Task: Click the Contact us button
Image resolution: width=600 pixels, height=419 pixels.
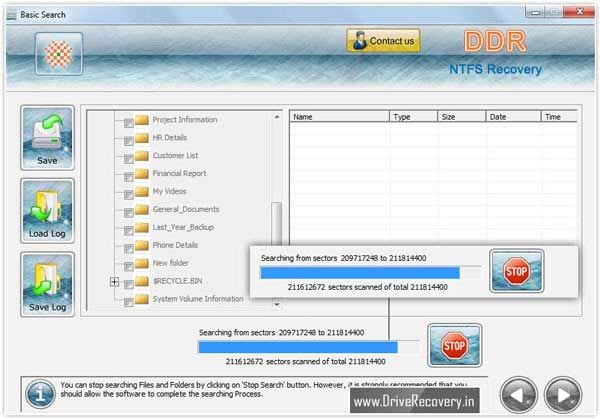Action: click(x=383, y=41)
